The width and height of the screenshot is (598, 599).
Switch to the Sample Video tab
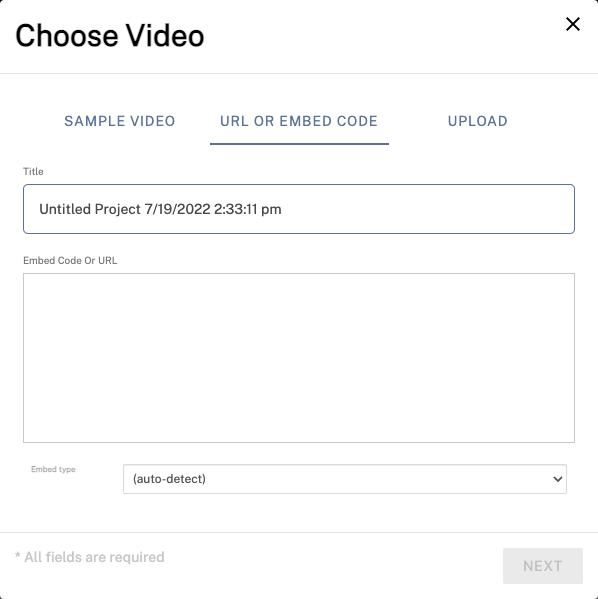pos(120,121)
